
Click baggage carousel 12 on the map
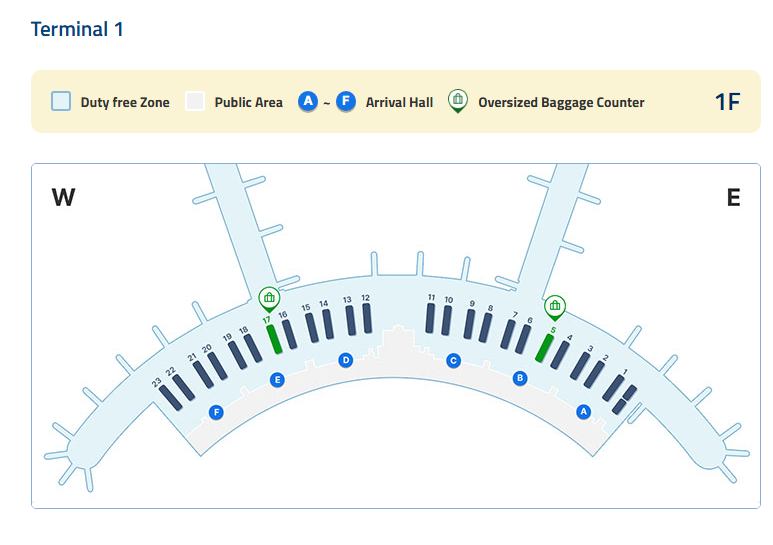tap(366, 318)
